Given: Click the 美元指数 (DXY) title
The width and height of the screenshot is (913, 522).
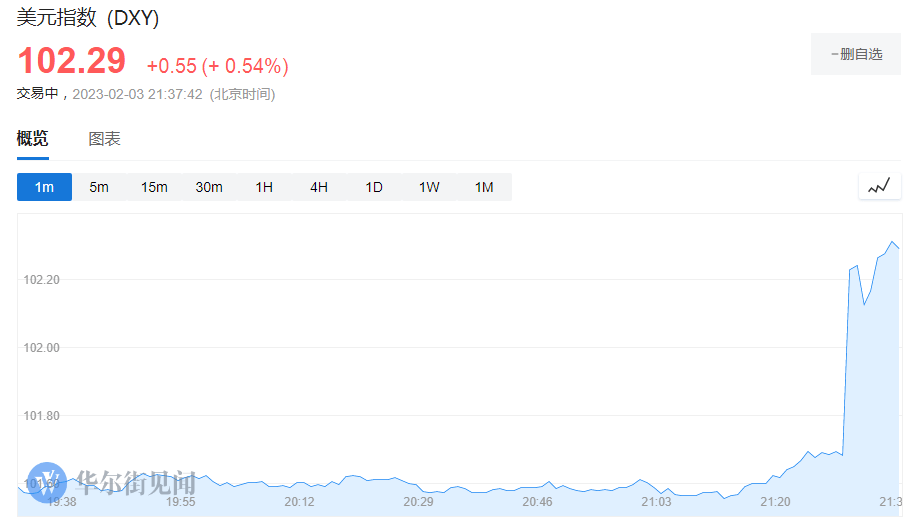Looking at the screenshot, I should [88, 17].
